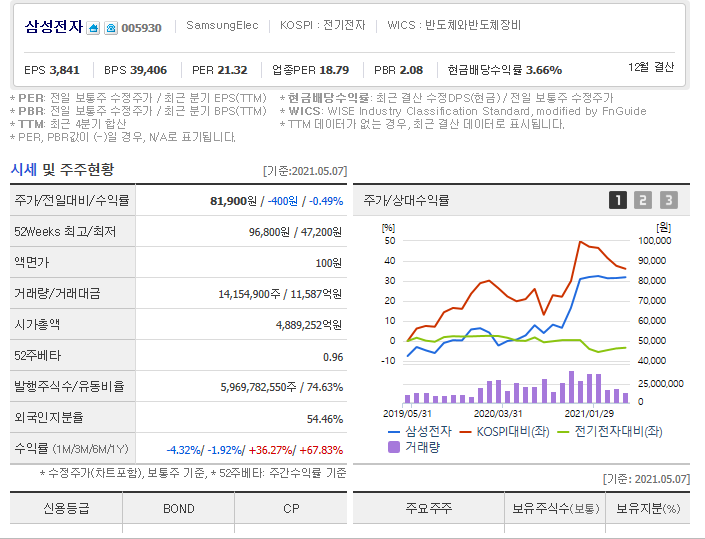Click the 주요주주 column header
705x539 pixels.
tap(428, 508)
